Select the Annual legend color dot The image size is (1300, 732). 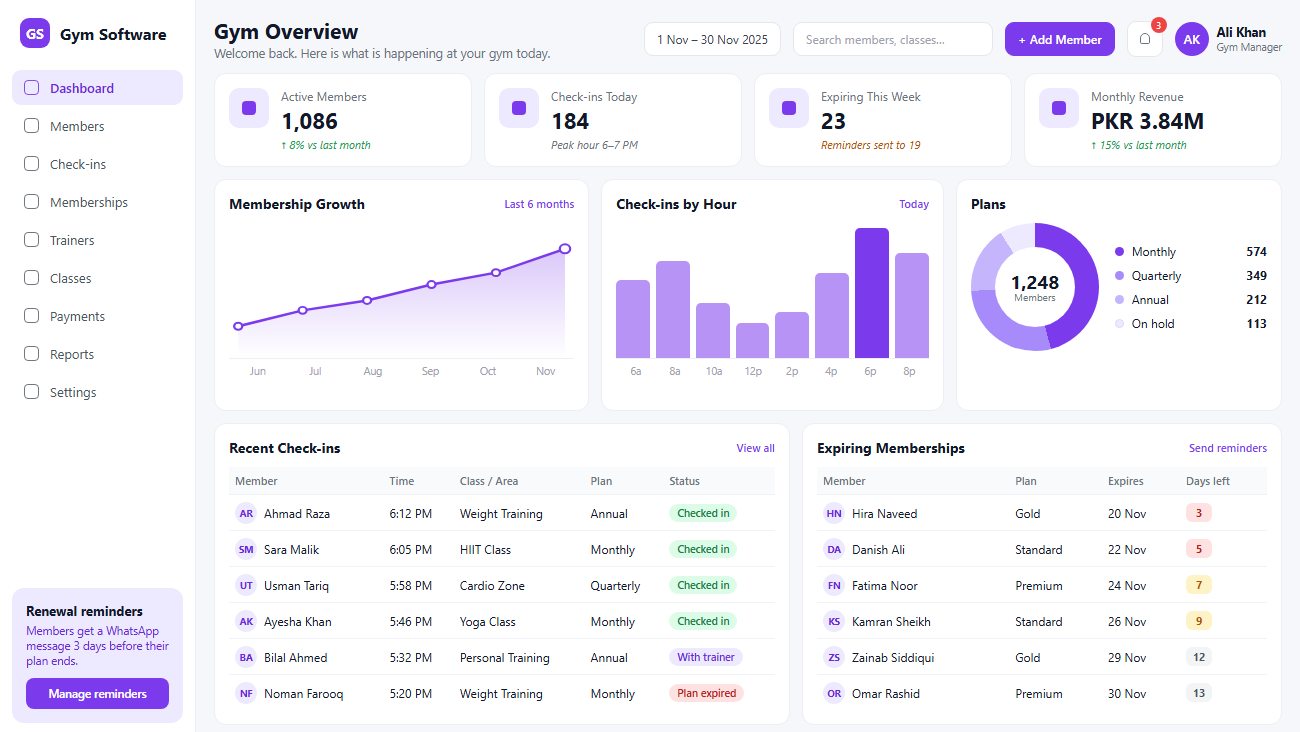pyautogui.click(x=1119, y=300)
